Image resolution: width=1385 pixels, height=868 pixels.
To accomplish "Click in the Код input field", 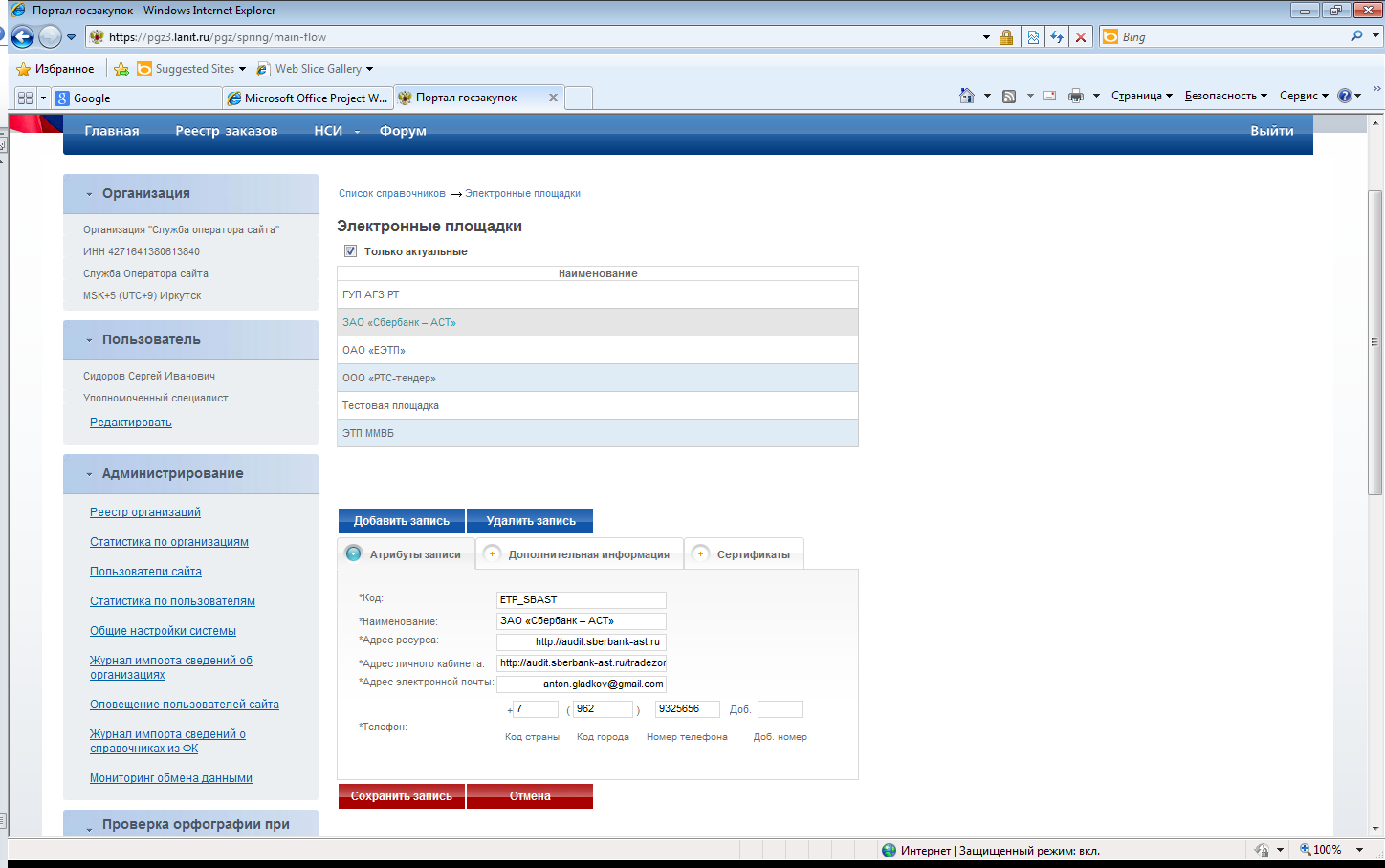I will click(x=581, y=600).
